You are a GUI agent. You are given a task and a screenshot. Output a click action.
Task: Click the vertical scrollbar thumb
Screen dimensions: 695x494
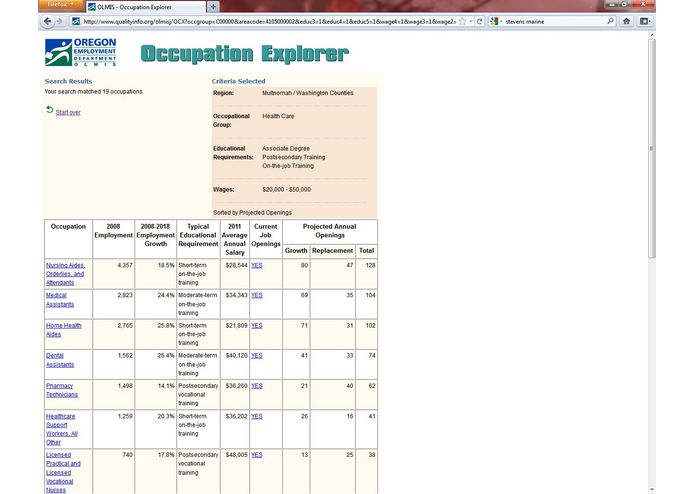tap(651, 148)
